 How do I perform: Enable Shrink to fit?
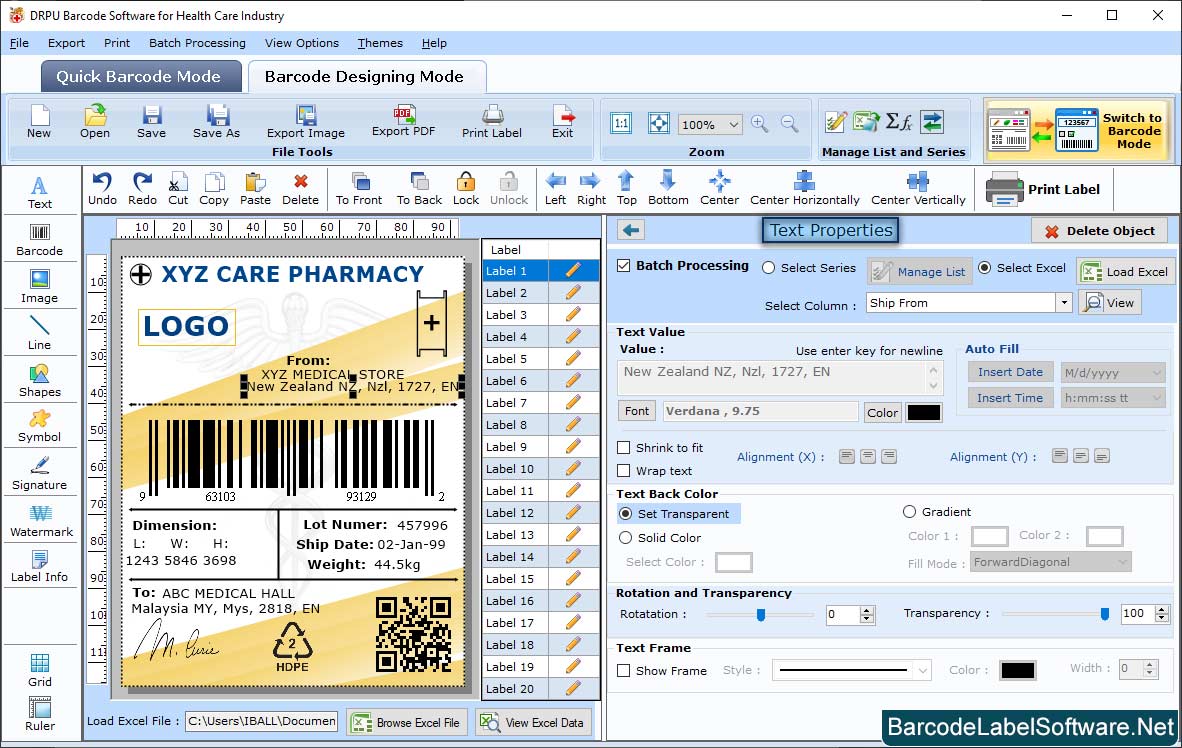[x=623, y=447]
